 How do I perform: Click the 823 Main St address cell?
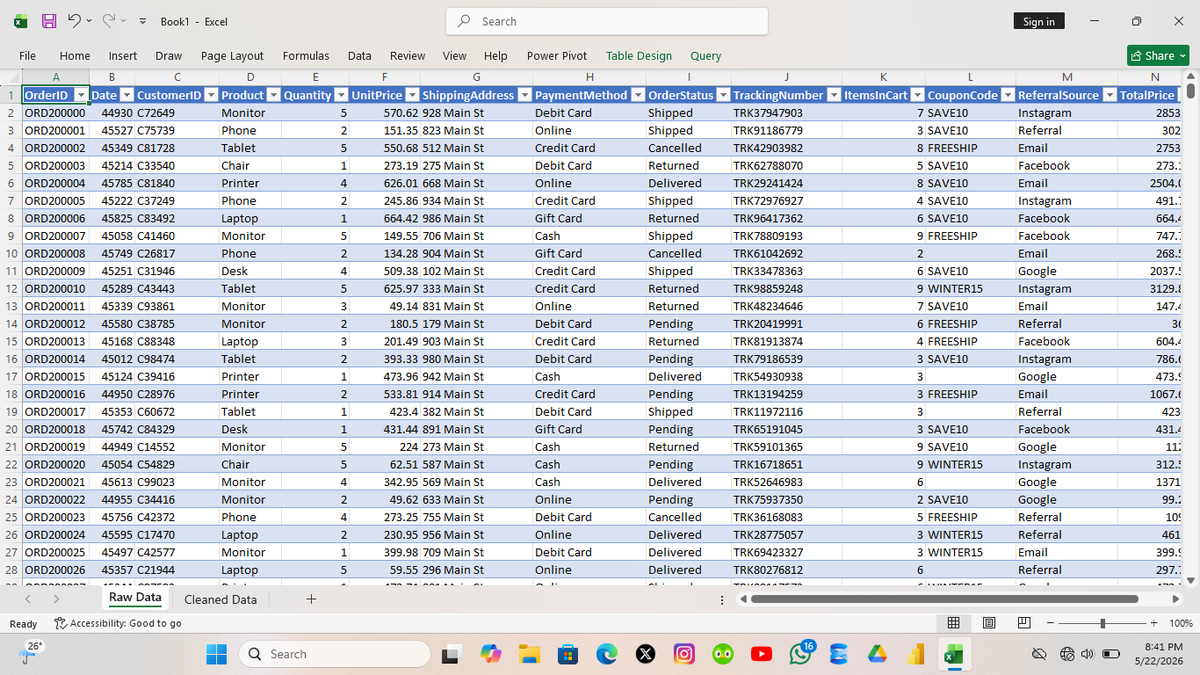tap(475, 130)
